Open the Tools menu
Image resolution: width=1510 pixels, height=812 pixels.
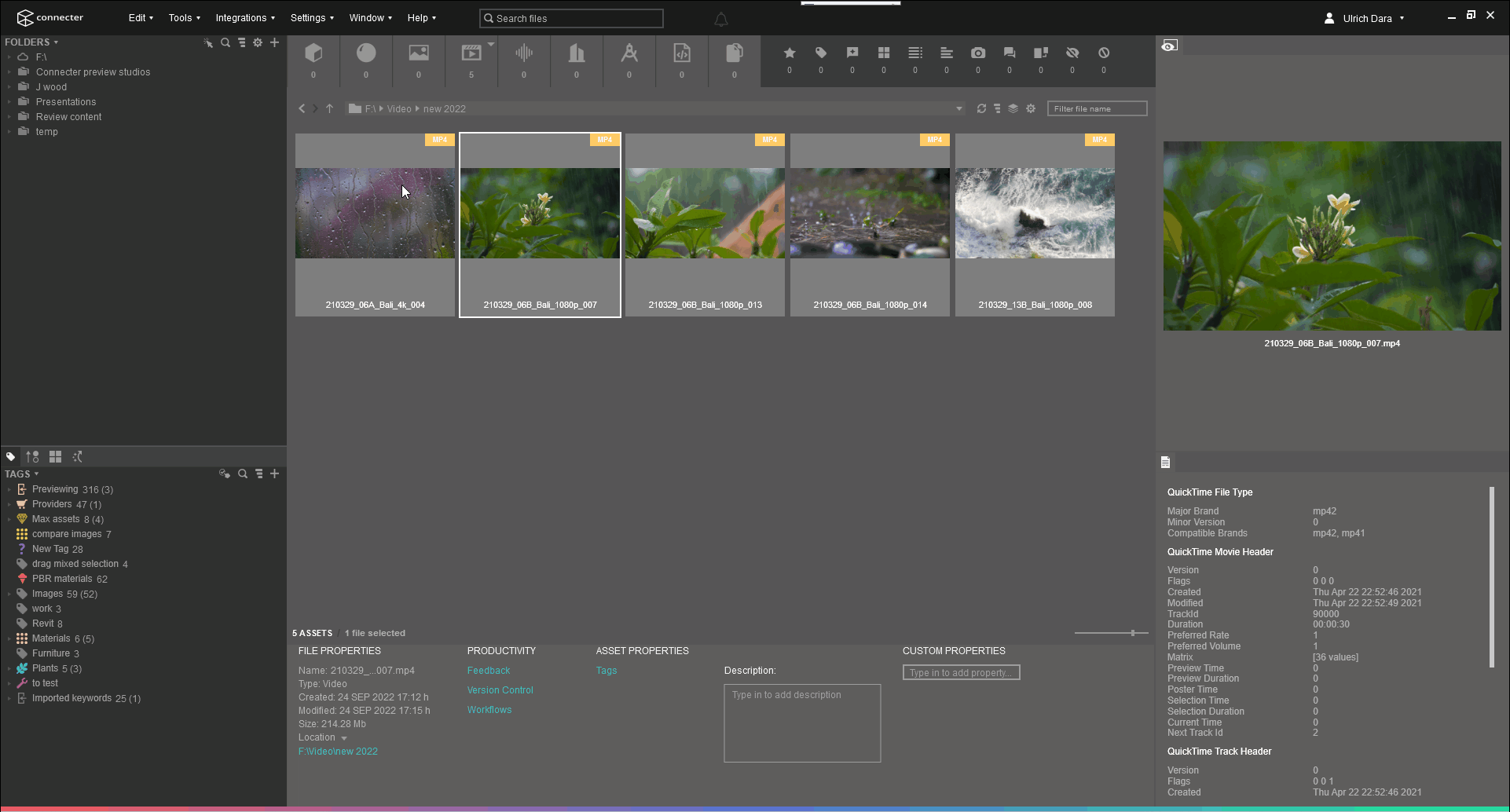tap(184, 18)
